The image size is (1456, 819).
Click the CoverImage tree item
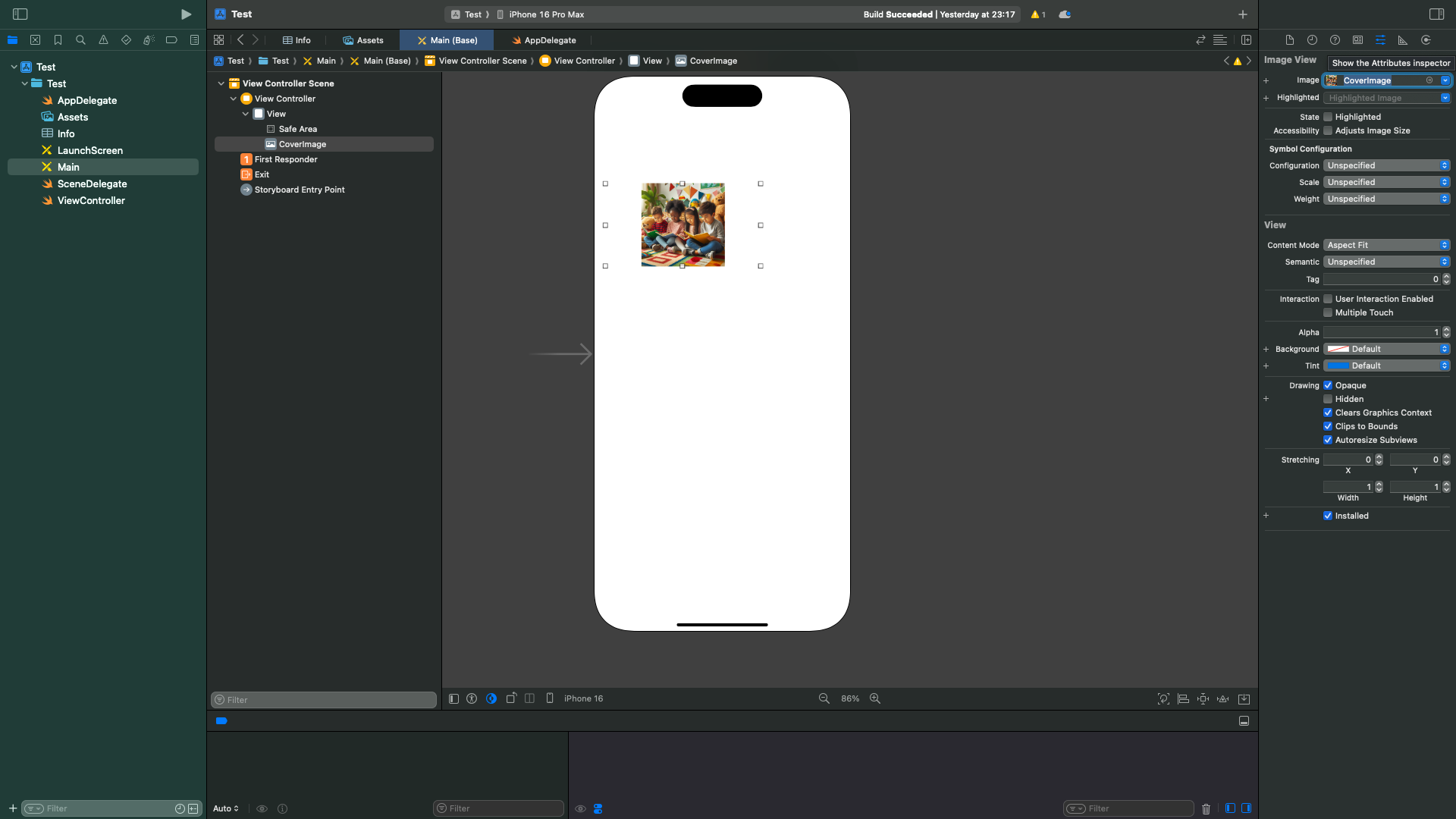pos(303,143)
